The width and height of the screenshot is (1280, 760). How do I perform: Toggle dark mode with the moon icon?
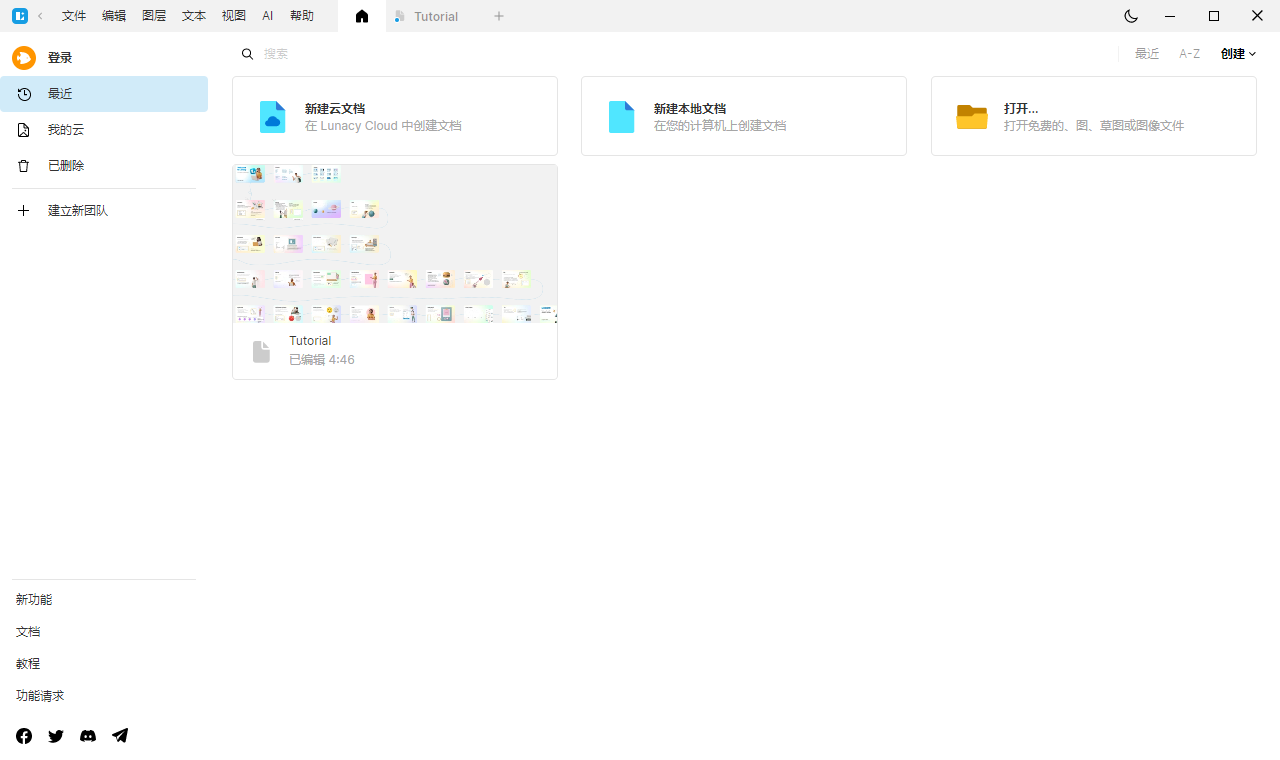[x=1130, y=16]
